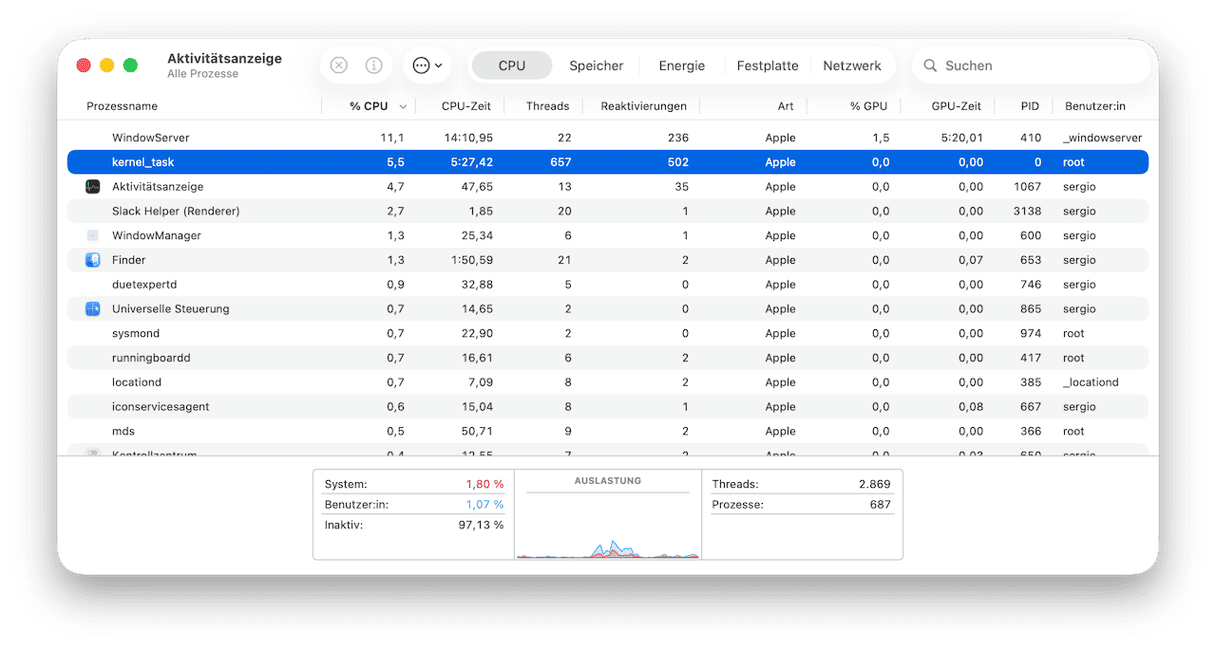Click the yellow minimize window button
The width and height of the screenshot is (1216, 650).
107,65
